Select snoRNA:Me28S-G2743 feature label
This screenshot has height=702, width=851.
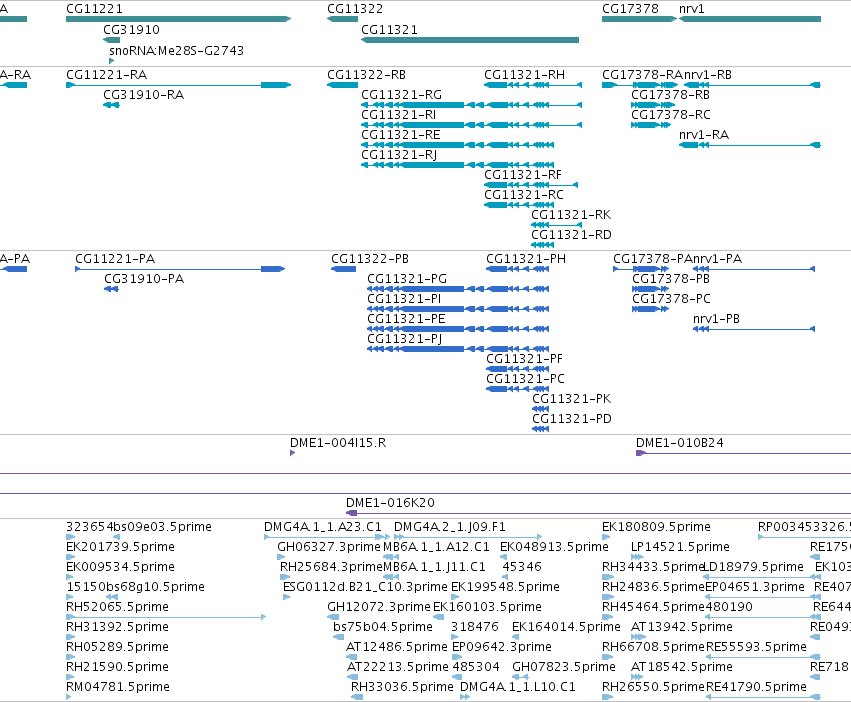pos(176,51)
